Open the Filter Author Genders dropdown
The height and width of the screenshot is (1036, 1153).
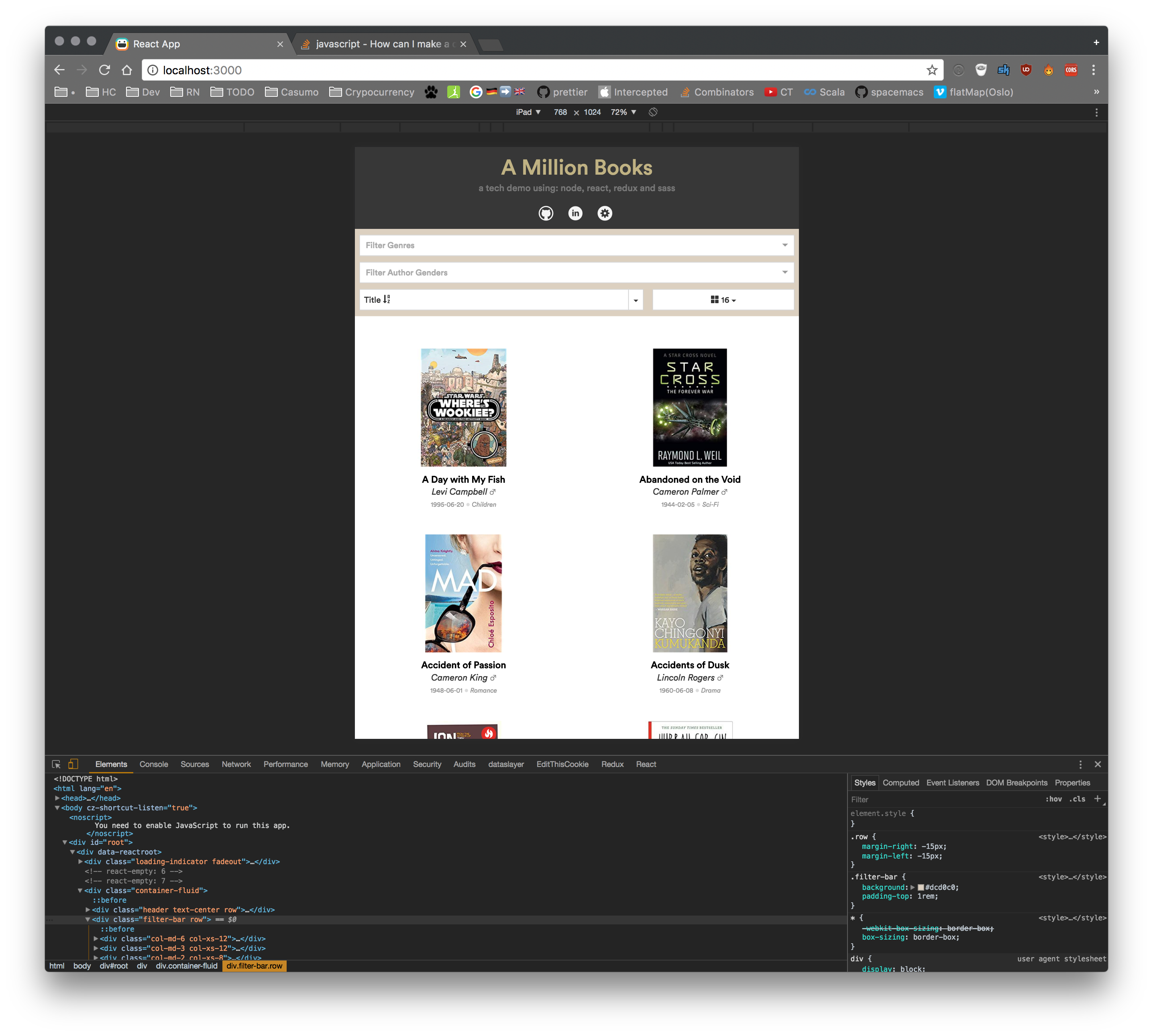[x=576, y=273]
